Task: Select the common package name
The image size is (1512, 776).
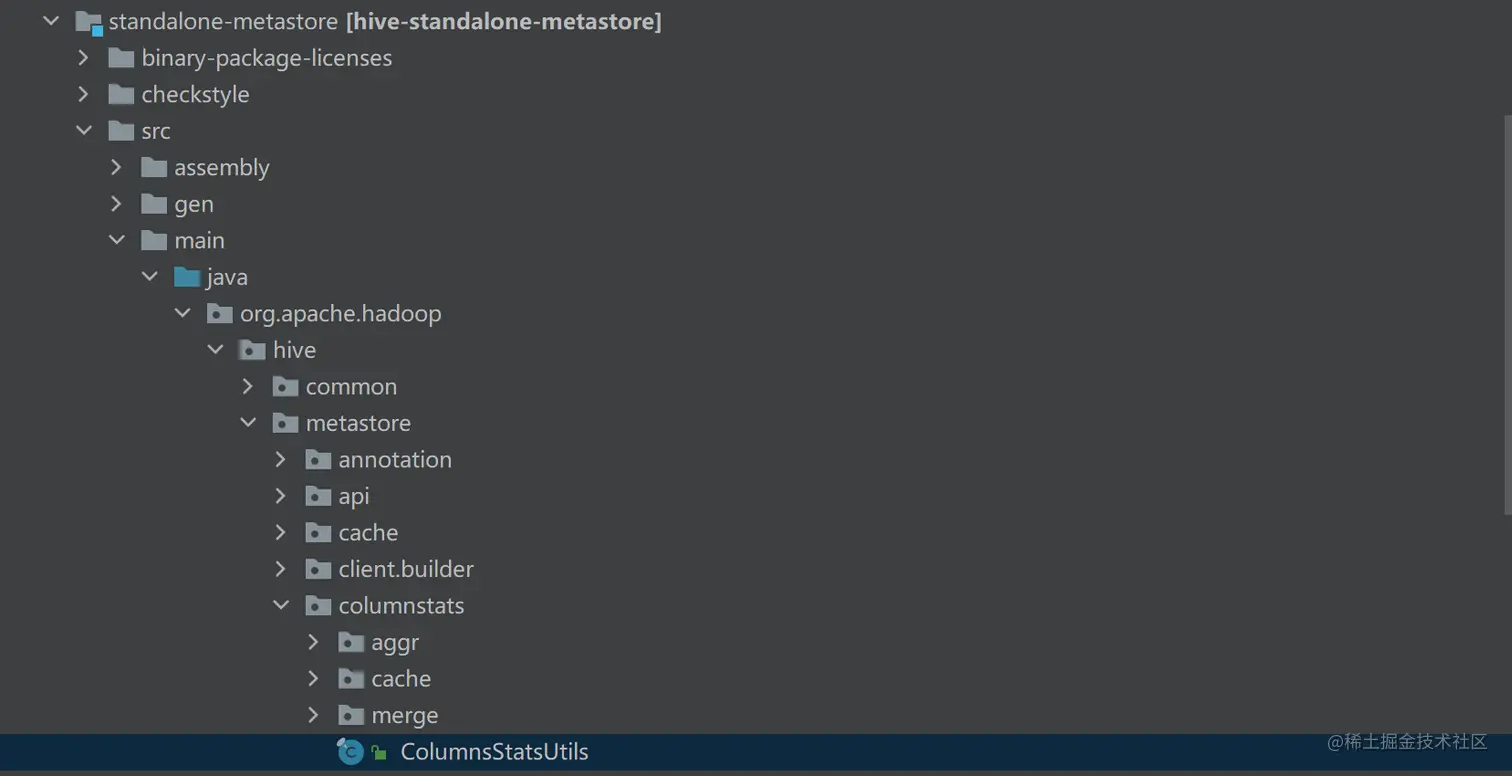Action: [x=351, y=387]
